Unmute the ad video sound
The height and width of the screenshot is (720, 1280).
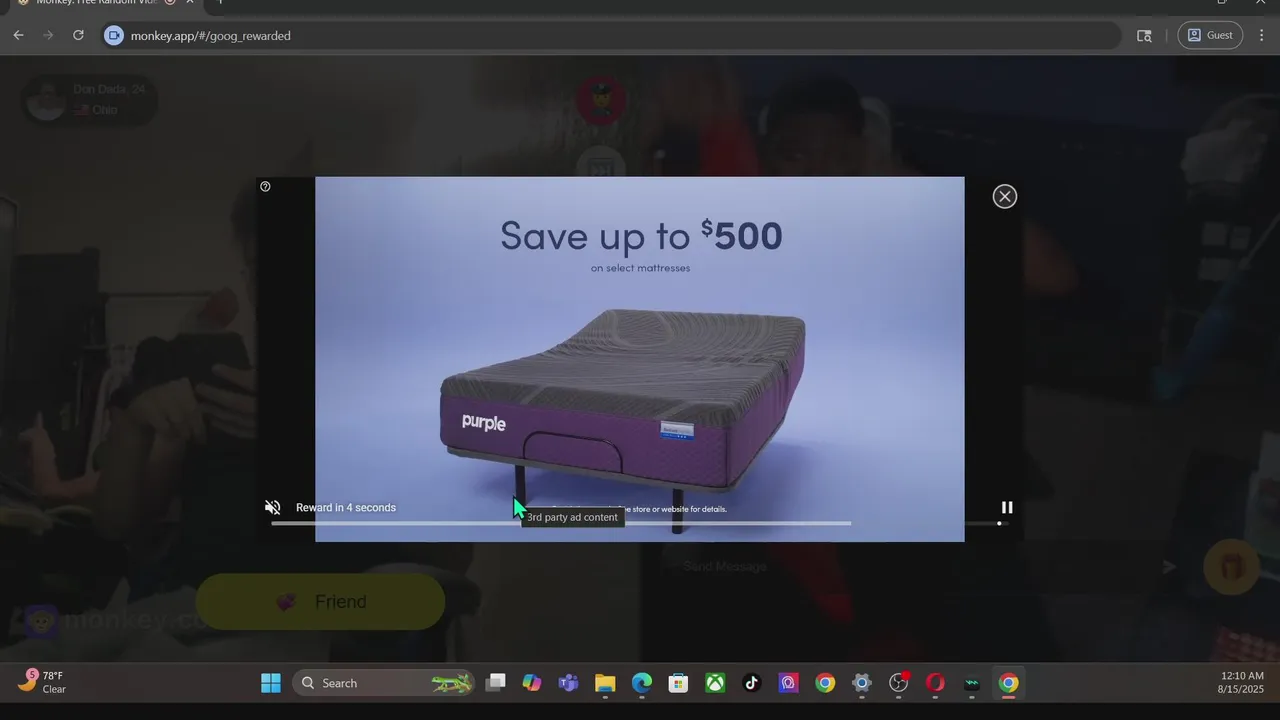click(272, 508)
